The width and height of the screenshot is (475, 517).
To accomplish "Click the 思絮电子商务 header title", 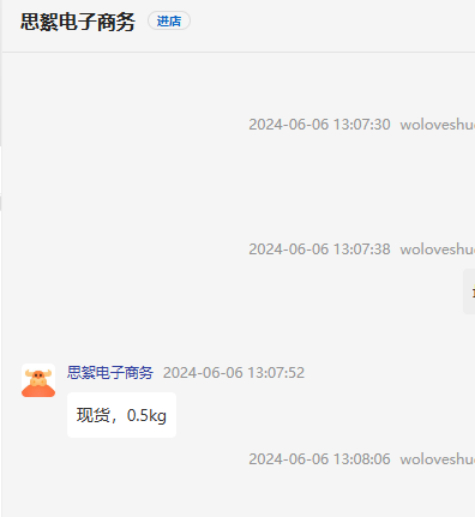I will 78,22.
